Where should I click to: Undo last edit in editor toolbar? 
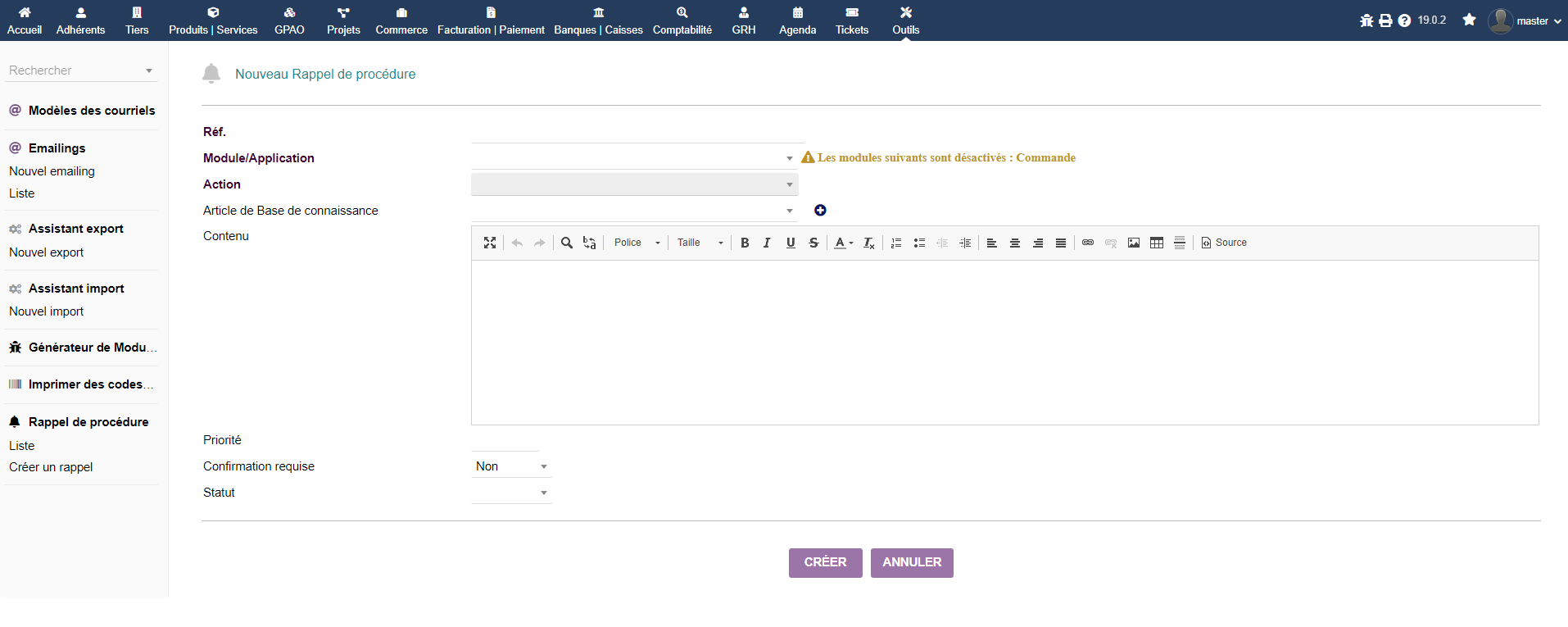[x=517, y=243]
